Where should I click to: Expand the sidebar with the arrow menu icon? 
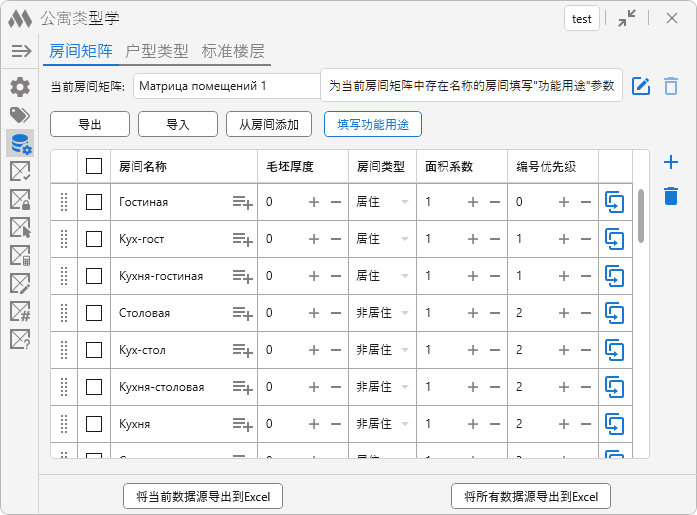(x=21, y=51)
